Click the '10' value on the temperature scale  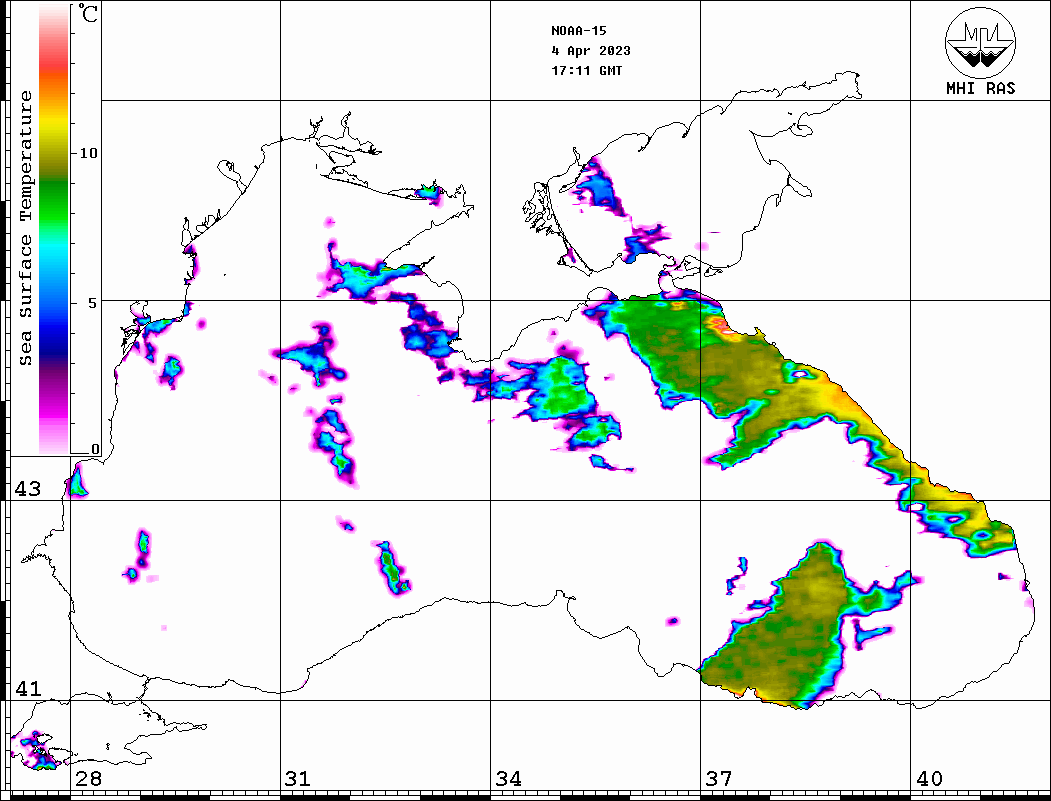[88, 153]
